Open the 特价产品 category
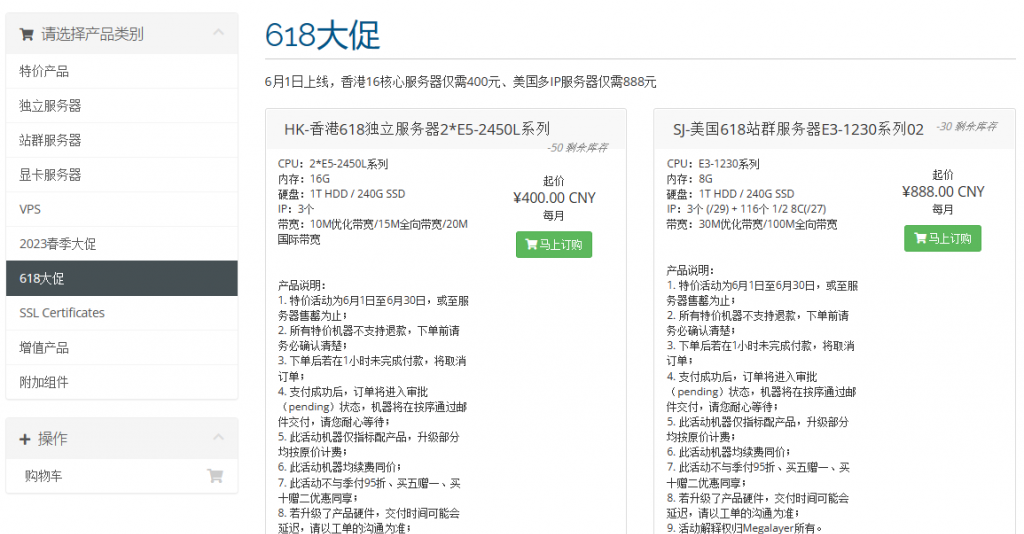Image resolution: width=1024 pixels, height=534 pixels. 44,71
